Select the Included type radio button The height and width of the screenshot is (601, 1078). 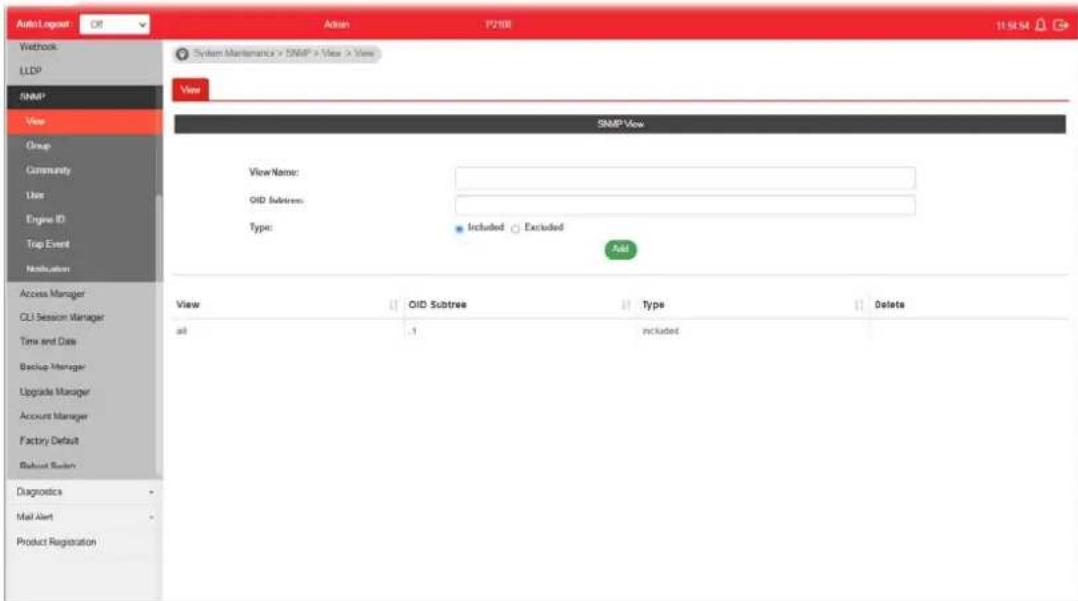pyautogui.click(x=459, y=228)
